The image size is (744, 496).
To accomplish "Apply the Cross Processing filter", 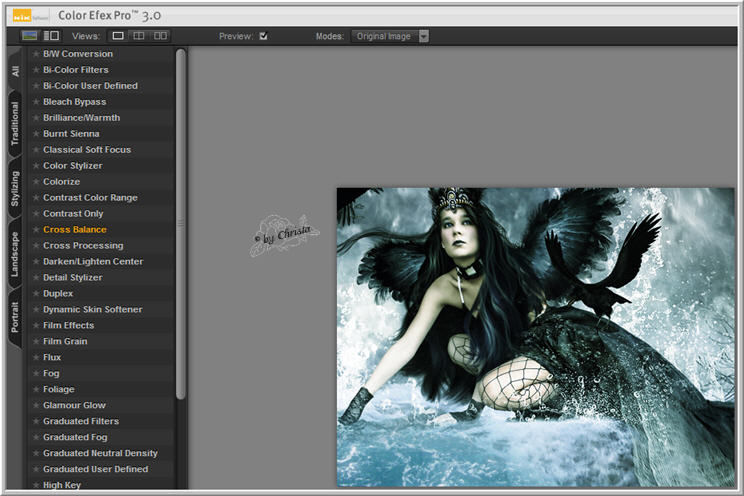I will pos(83,246).
